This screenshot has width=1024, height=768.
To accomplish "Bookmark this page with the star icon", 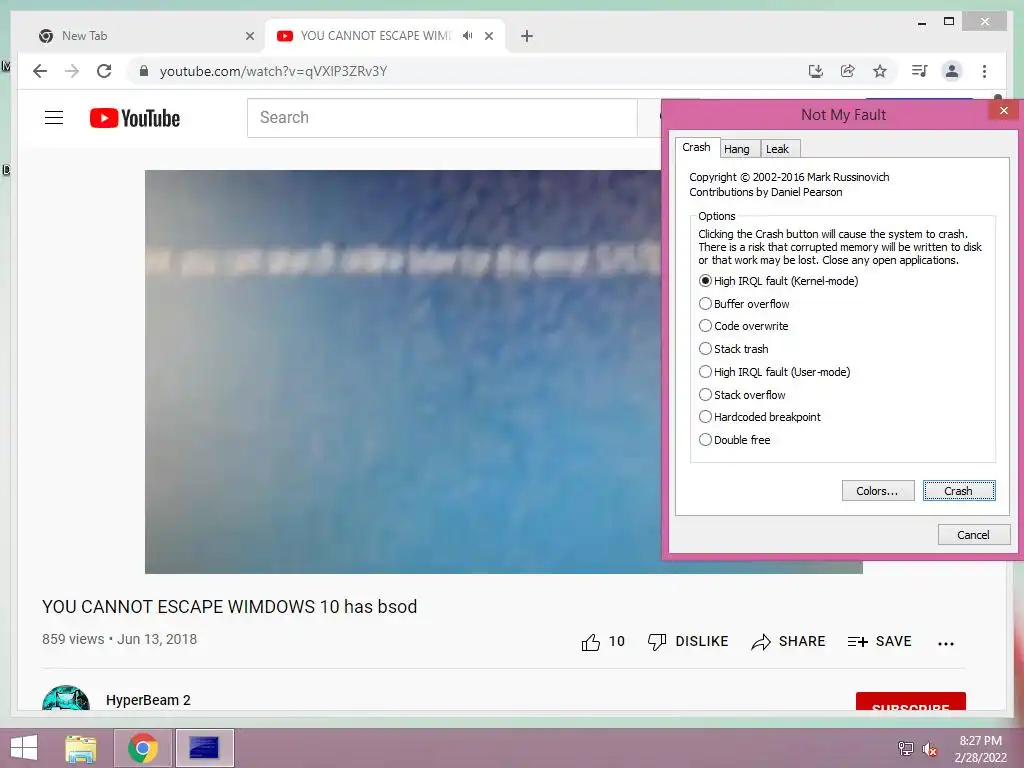I will tap(880, 71).
